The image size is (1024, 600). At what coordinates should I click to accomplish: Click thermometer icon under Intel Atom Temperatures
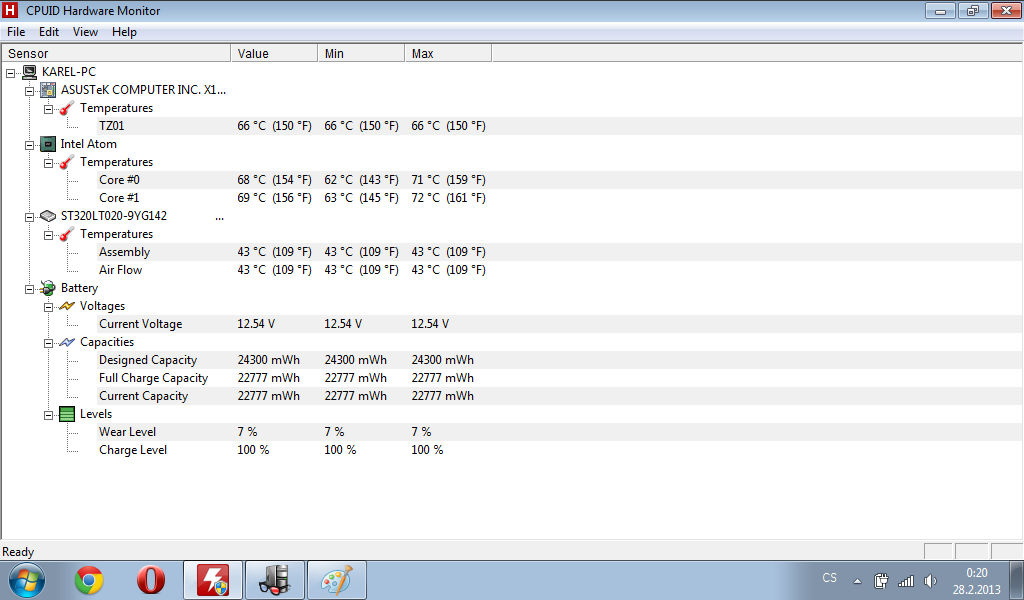click(x=67, y=162)
